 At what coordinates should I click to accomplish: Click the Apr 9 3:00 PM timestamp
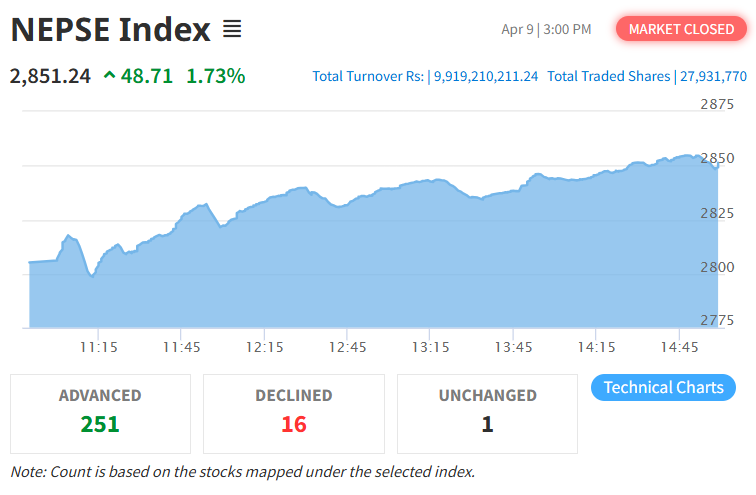546,29
